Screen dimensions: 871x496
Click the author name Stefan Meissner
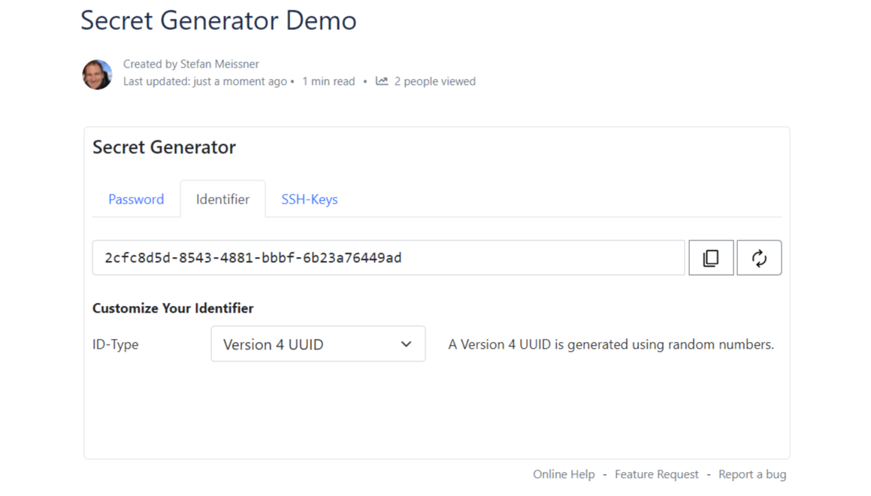219,64
